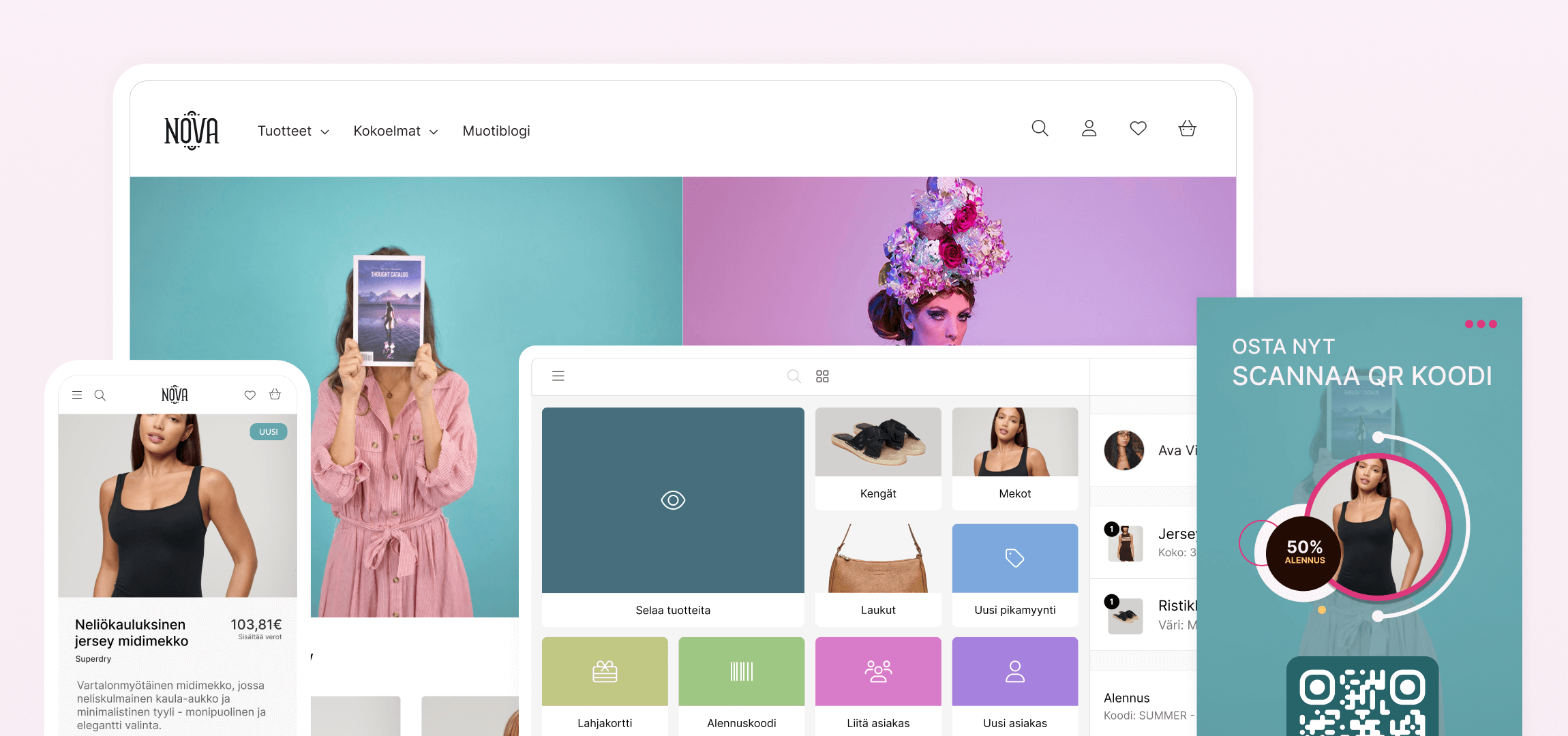The width and height of the screenshot is (1568, 736).
Task: Open hamburger menu in mobile store
Action: pyautogui.click(x=77, y=395)
